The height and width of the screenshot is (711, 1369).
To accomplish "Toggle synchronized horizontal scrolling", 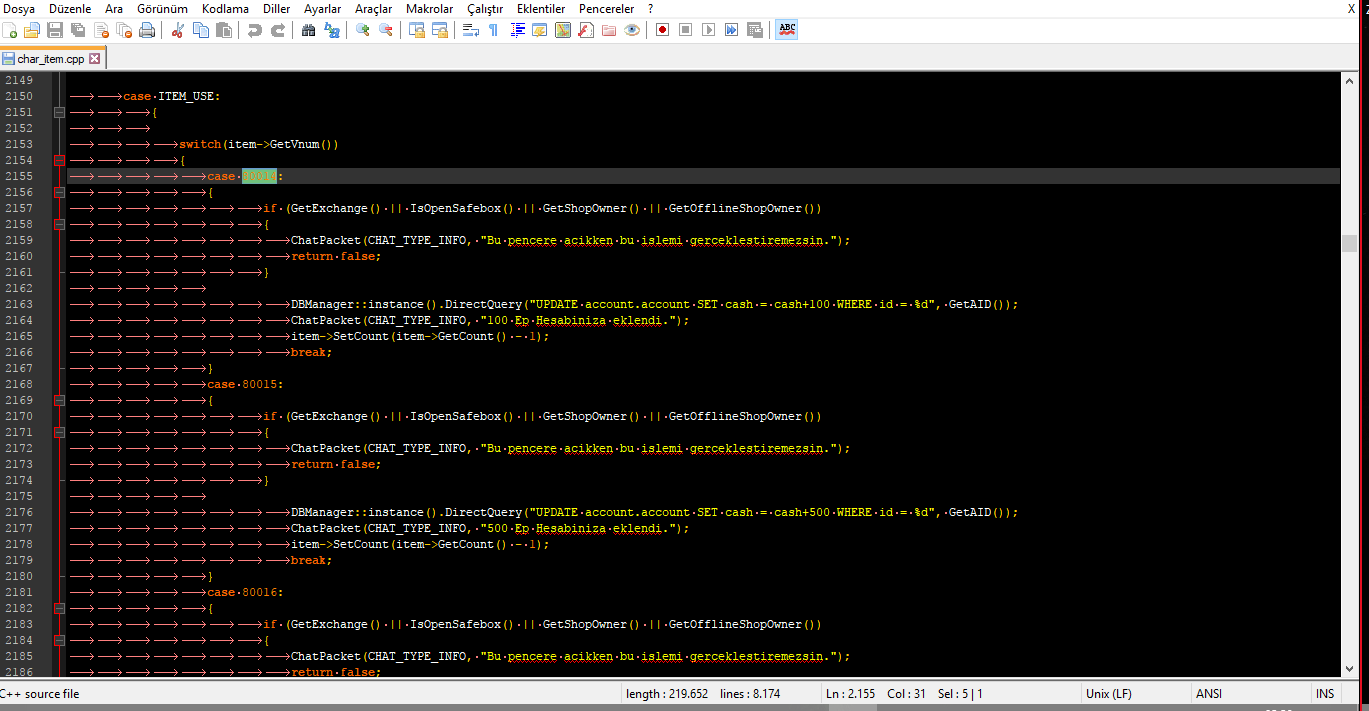I will click(x=439, y=30).
